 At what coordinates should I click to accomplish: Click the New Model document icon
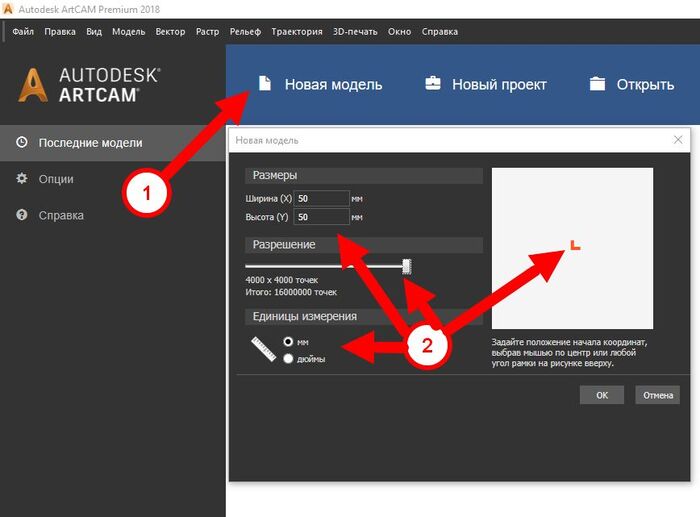pos(264,84)
